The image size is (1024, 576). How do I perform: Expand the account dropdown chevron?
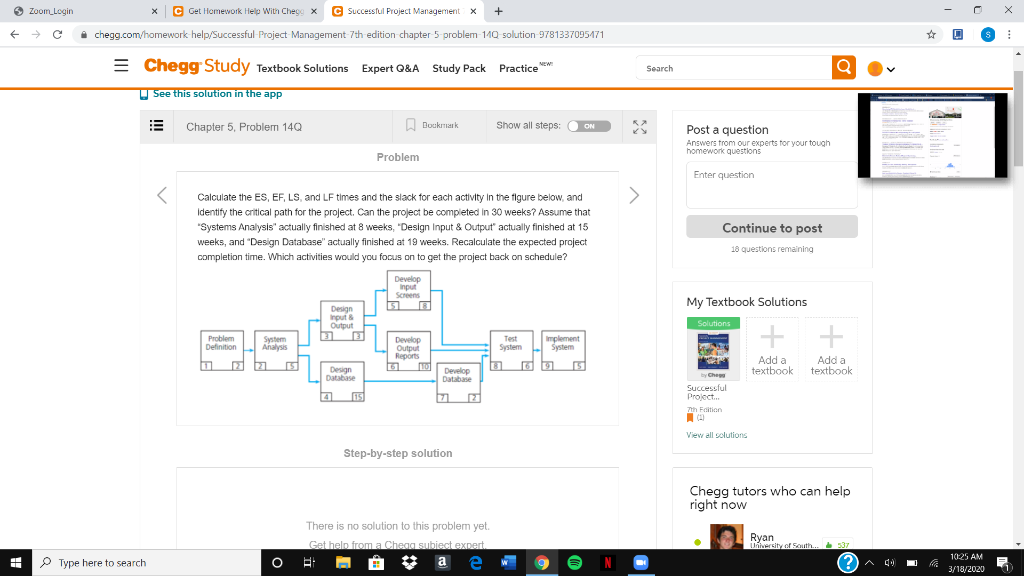[x=891, y=69]
